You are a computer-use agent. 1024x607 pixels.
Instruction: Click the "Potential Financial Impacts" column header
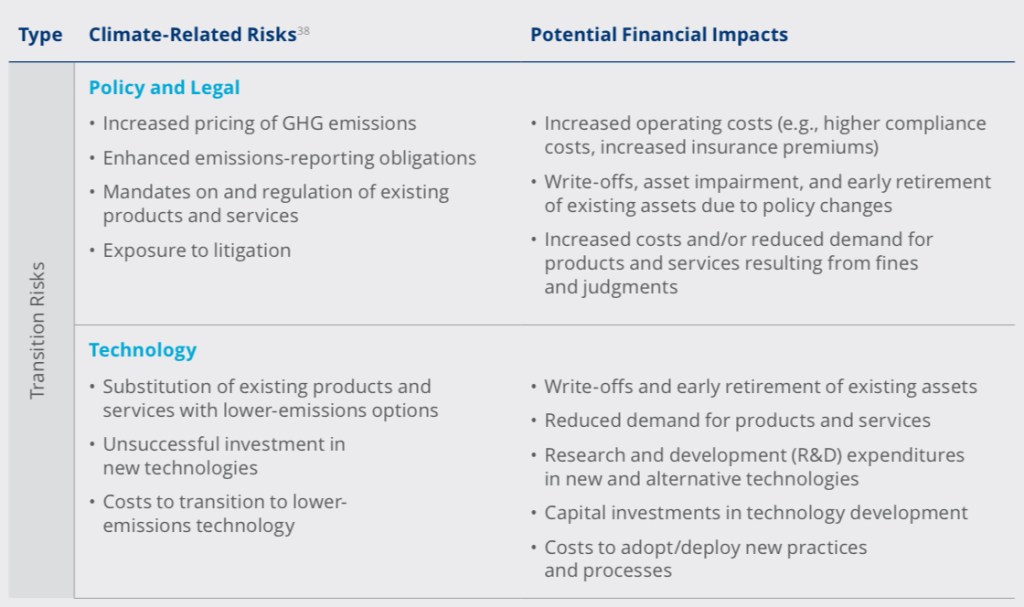click(x=658, y=35)
